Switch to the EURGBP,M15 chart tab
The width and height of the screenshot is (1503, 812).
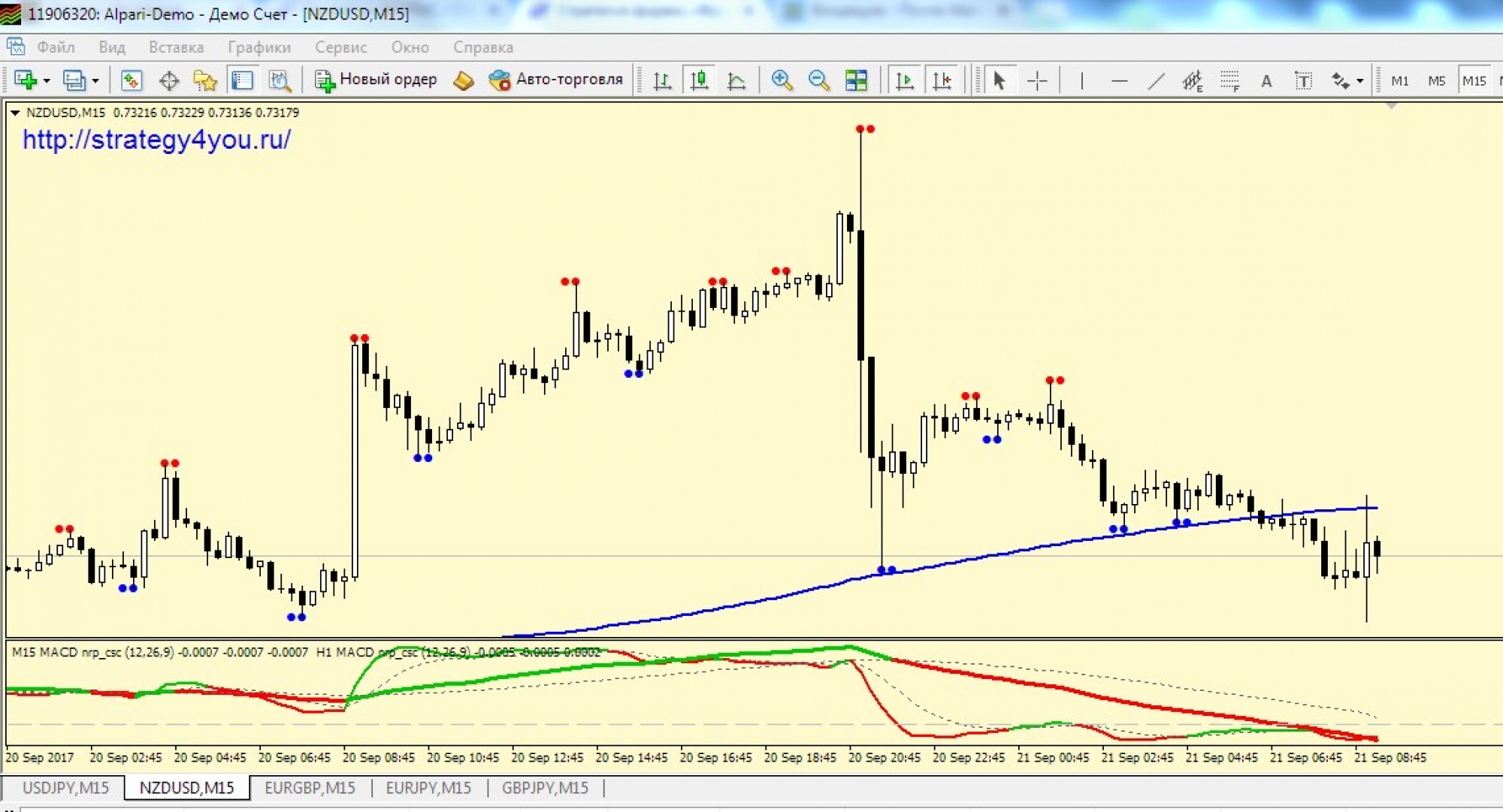310,788
